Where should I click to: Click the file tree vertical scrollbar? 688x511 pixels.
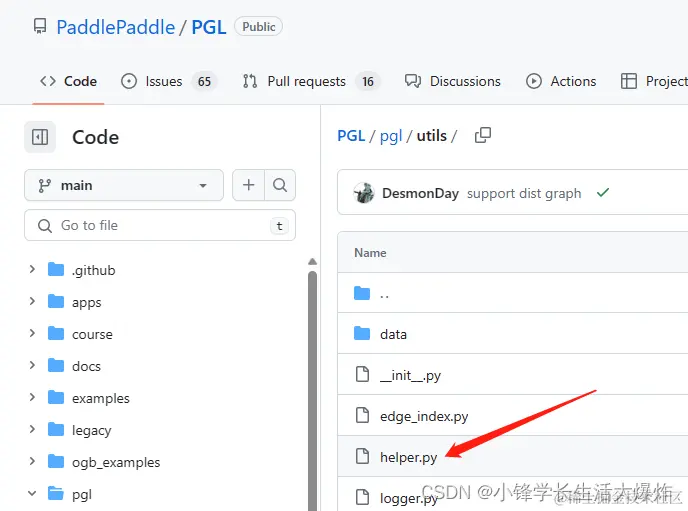point(312,390)
